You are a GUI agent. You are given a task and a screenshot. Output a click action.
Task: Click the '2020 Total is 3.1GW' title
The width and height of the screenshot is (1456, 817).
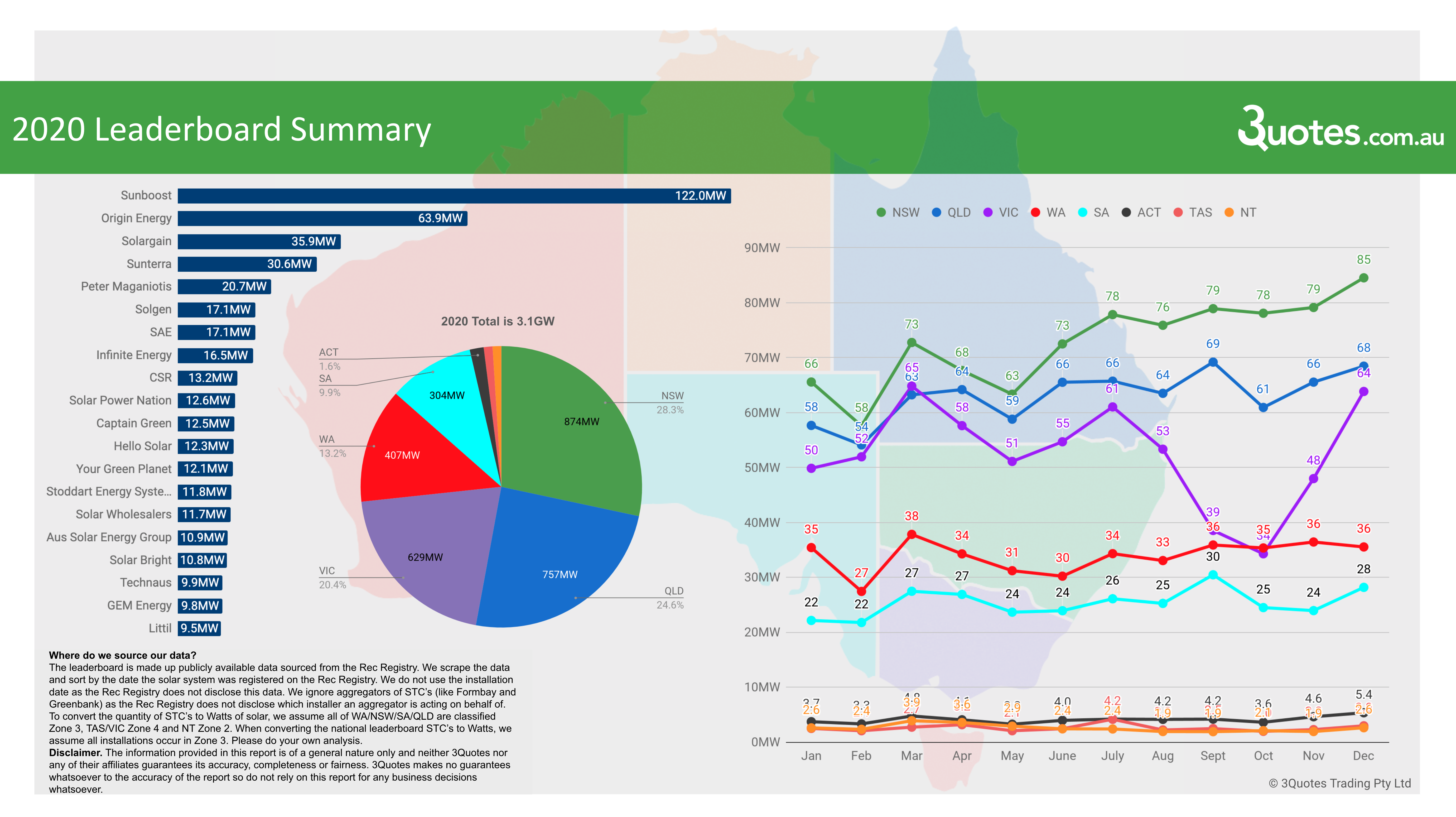point(498,321)
